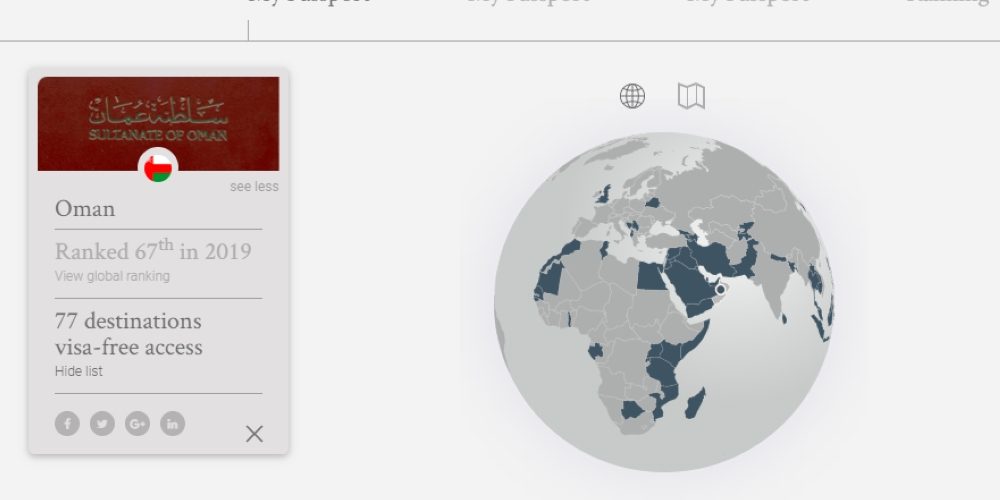Select highlighted Egypt on the globe
The width and height of the screenshot is (1000, 500).
click(x=652, y=276)
